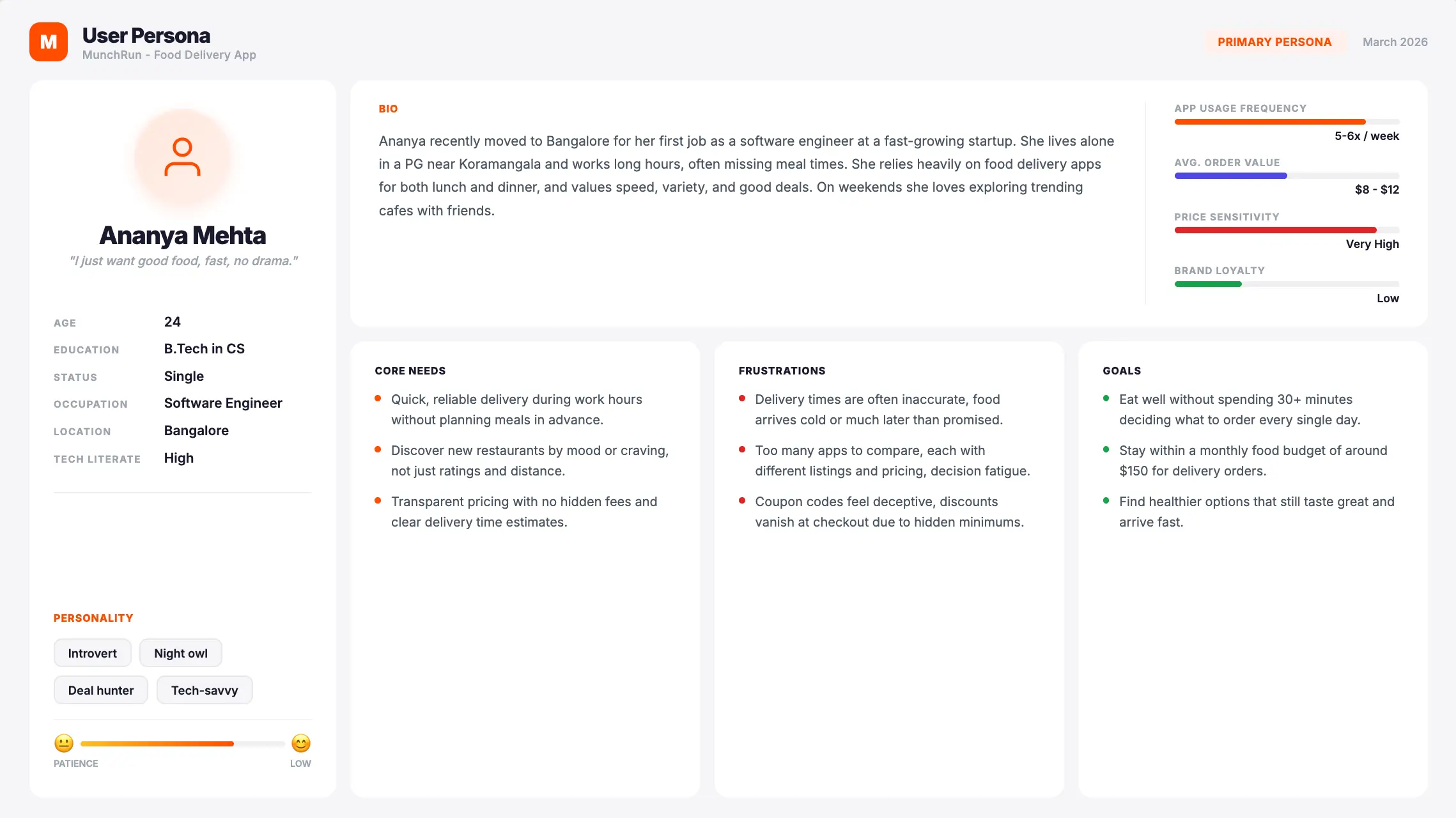The width and height of the screenshot is (1456, 818).
Task: Select the blue Avg. Order Value bar
Action: (x=1287, y=176)
